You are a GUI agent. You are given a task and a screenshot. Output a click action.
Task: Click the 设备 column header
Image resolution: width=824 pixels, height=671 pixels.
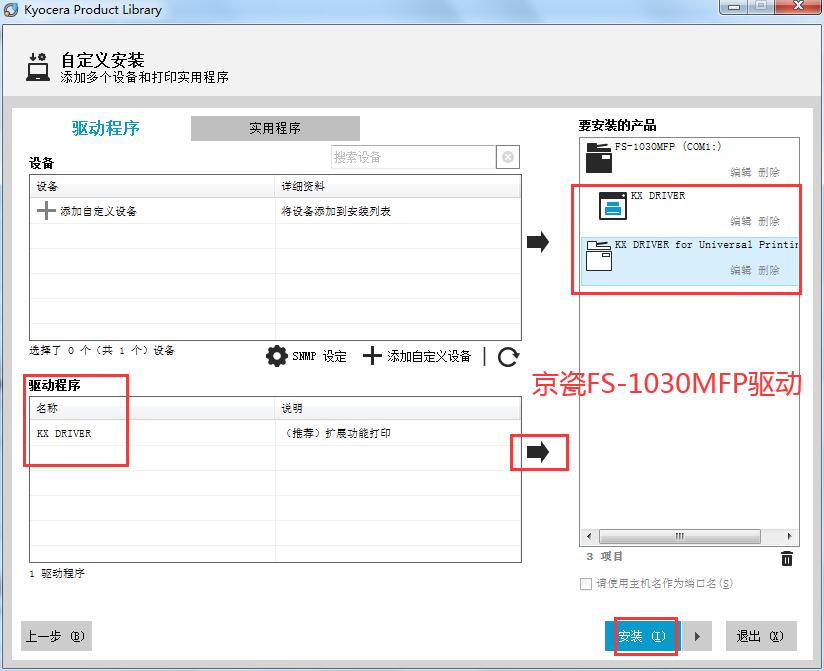152,186
